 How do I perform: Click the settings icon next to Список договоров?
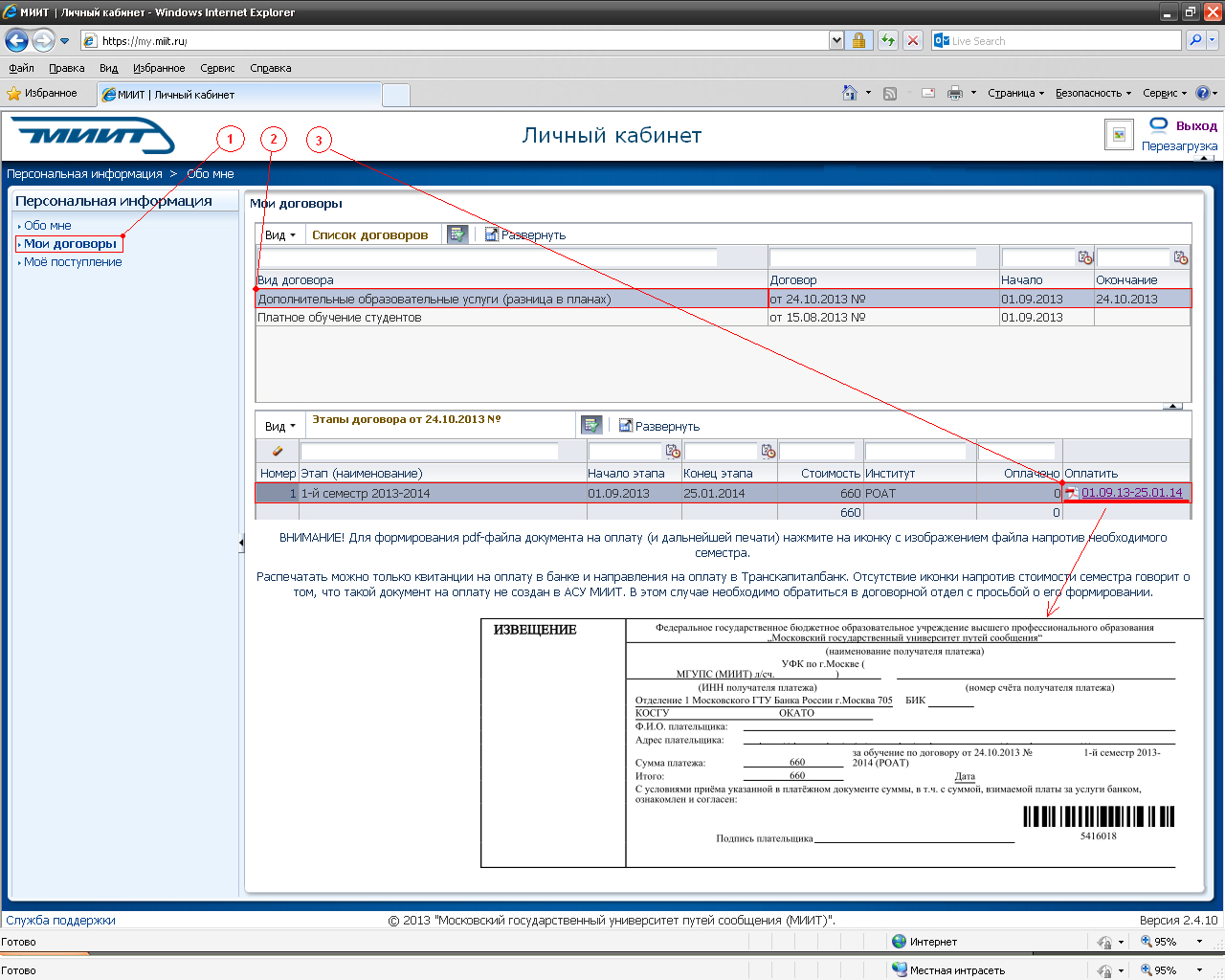coord(457,234)
